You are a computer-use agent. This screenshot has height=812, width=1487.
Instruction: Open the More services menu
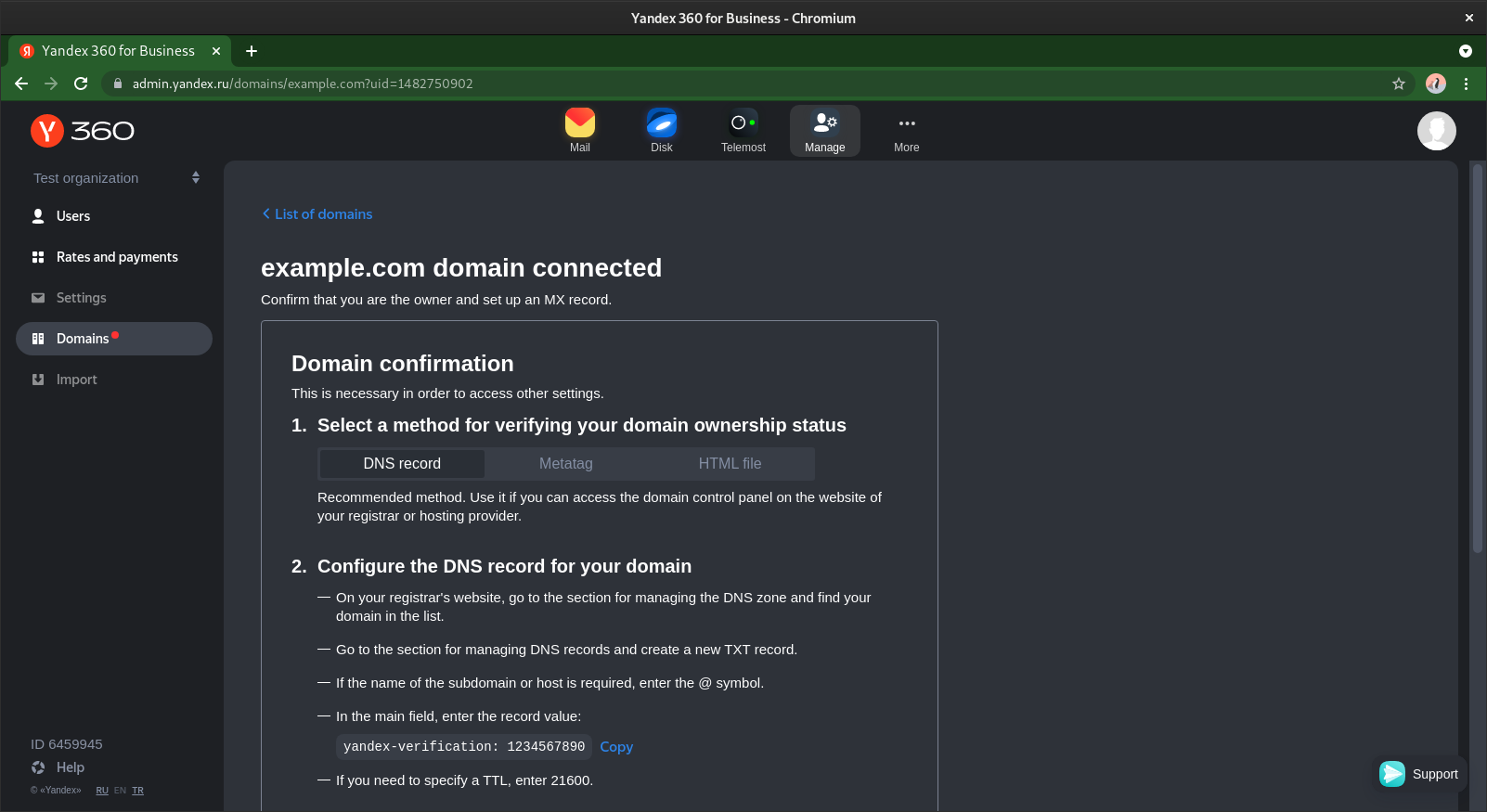coord(907,131)
